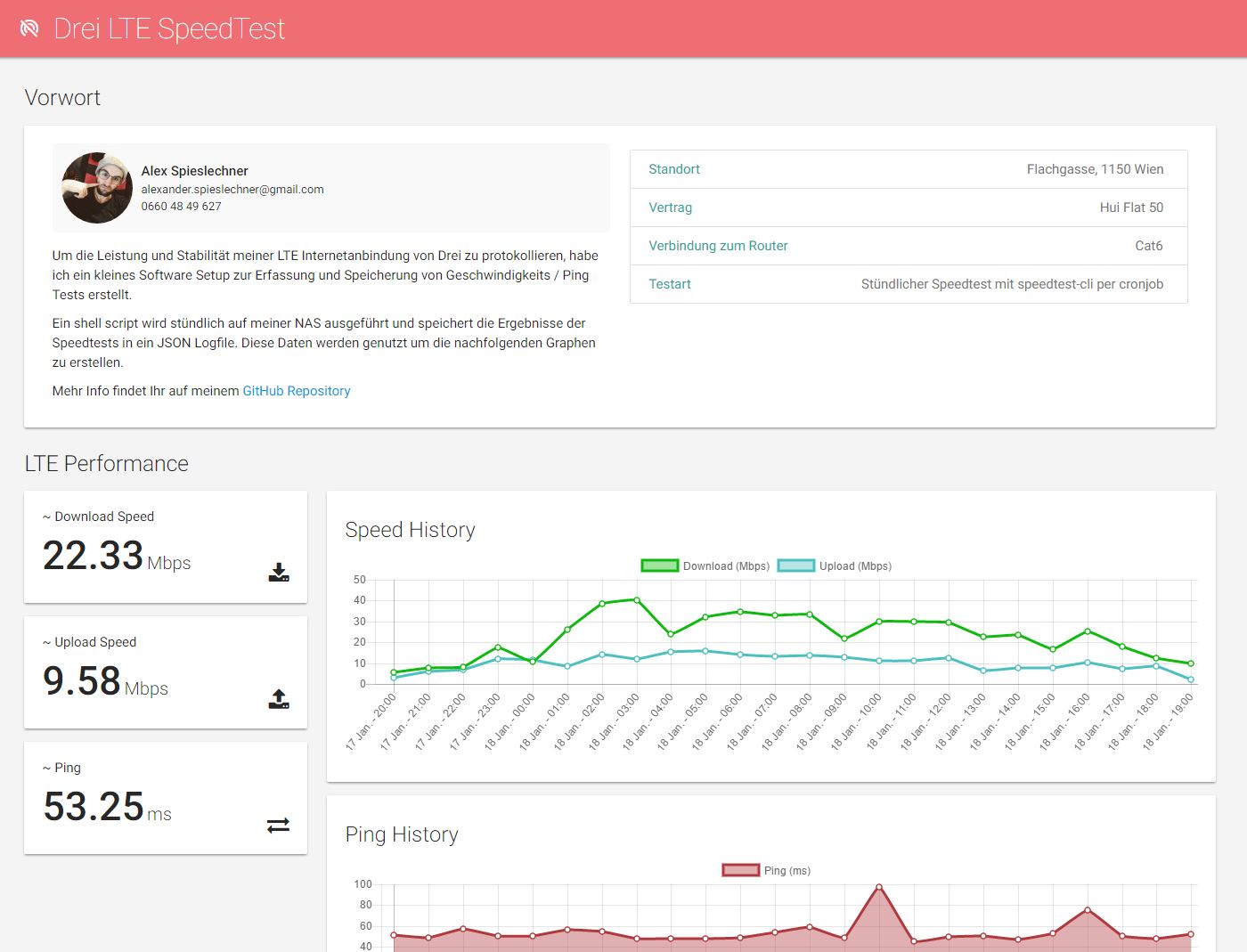Click the Vorwort section heading
This screenshot has height=952, width=1247.
62,97
